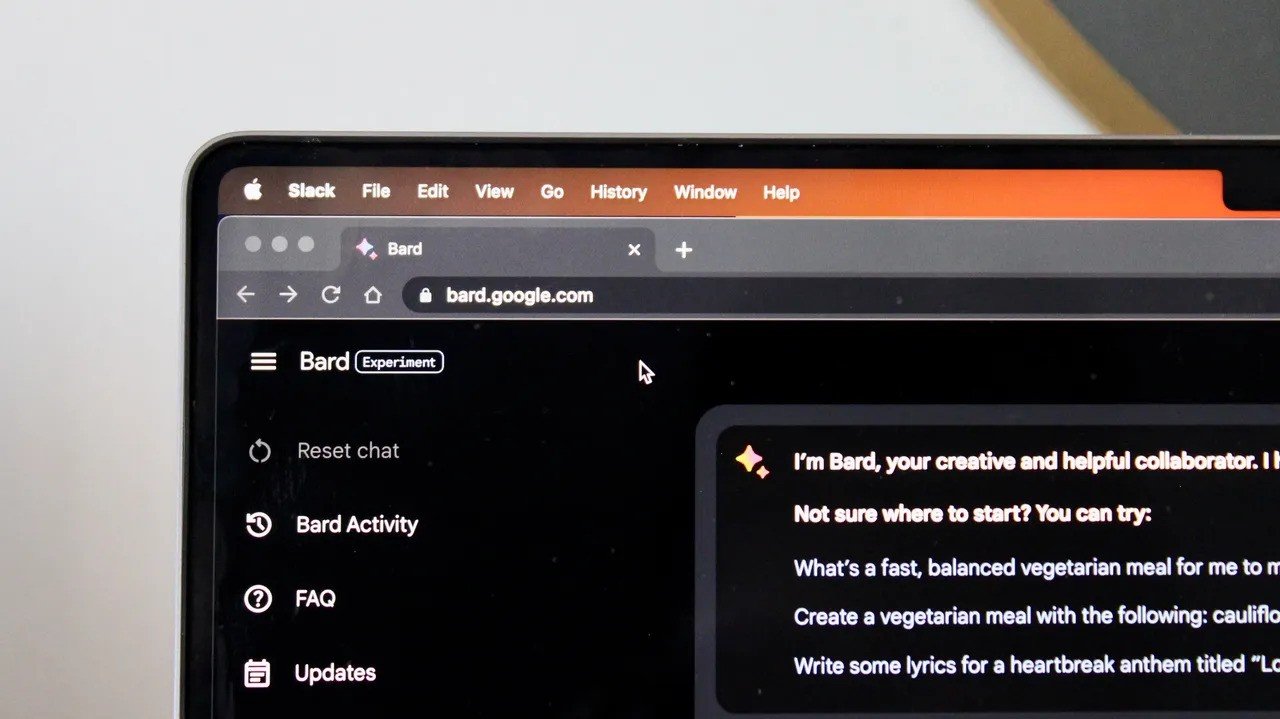Go to the browser home page
Screen dimensions: 1280x719
point(373,295)
